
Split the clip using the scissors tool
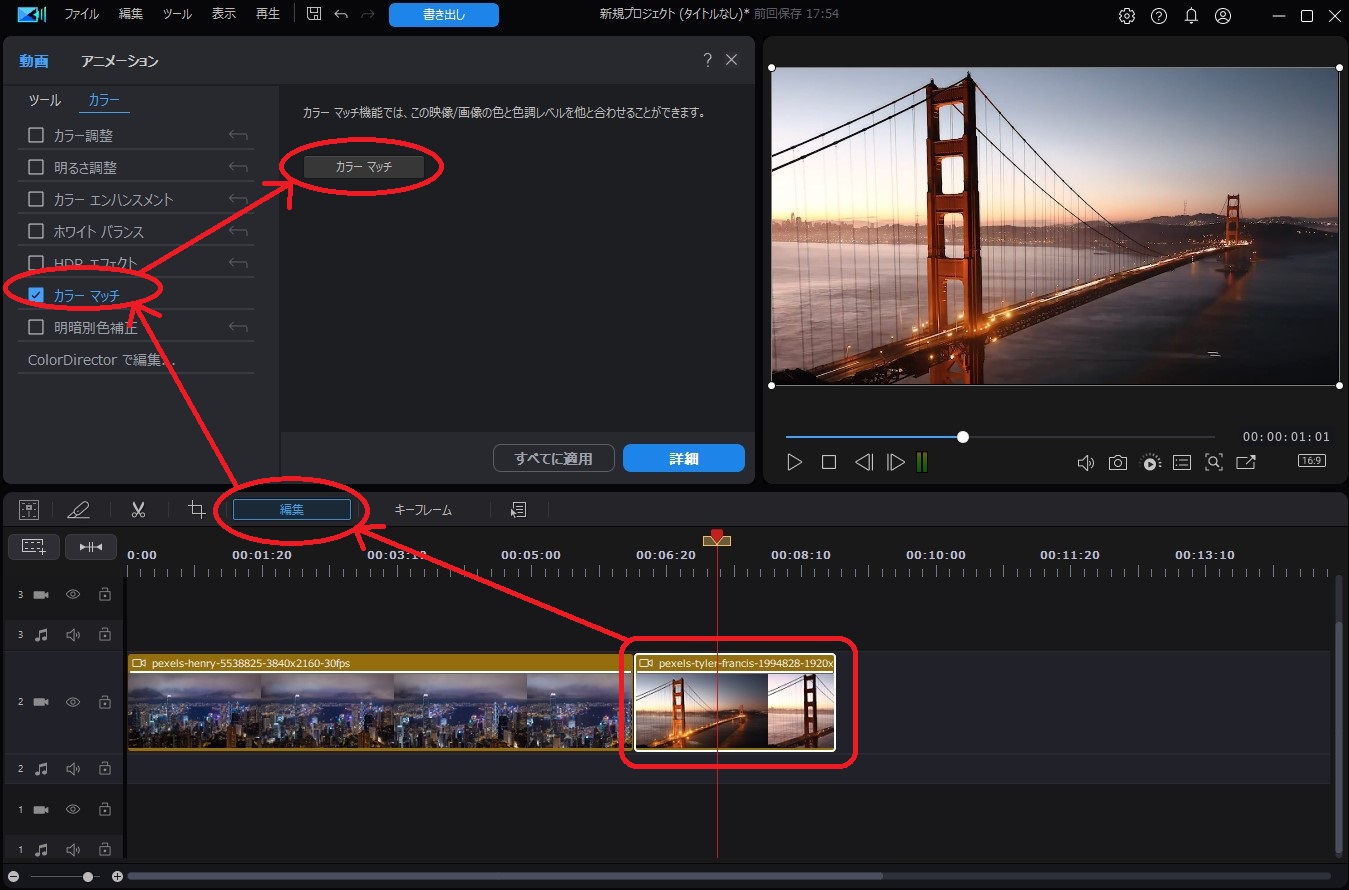(138, 509)
